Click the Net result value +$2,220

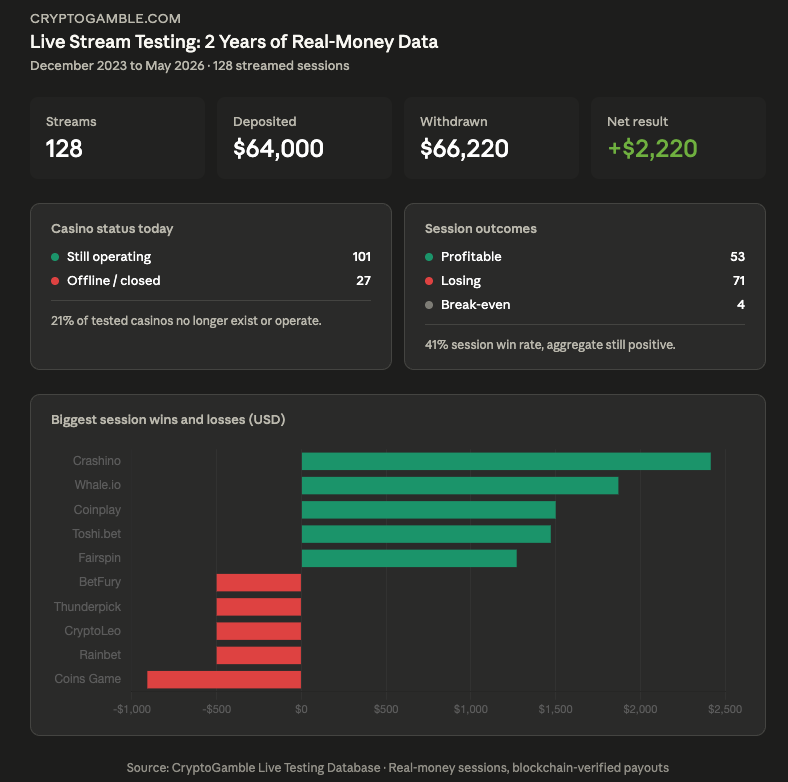[652, 149]
